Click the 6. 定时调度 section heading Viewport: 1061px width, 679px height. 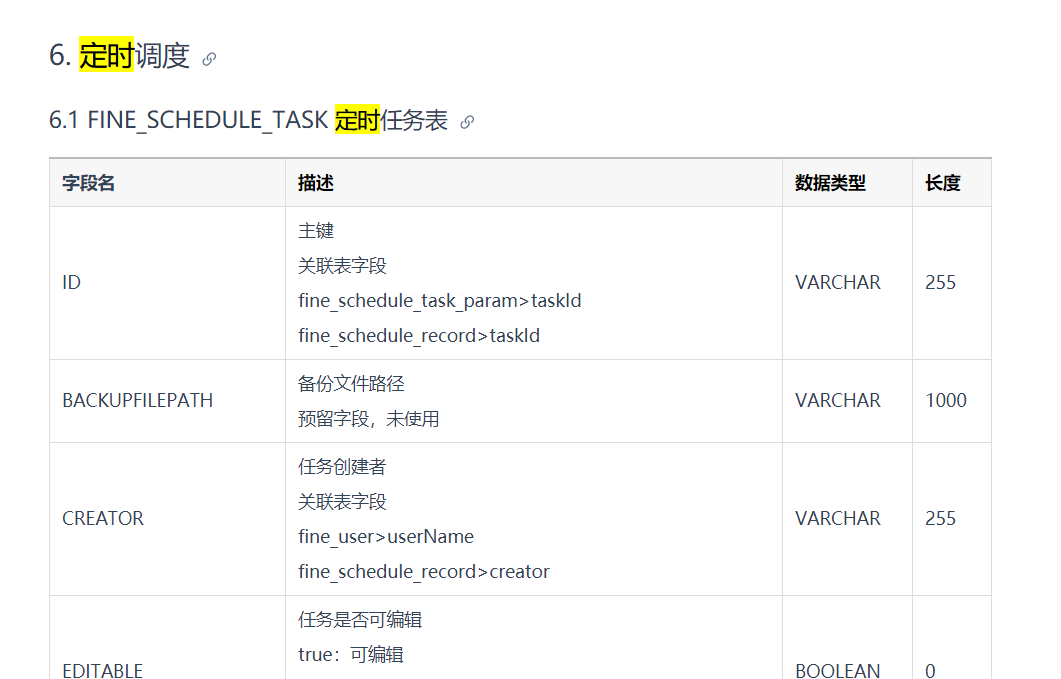point(119,56)
